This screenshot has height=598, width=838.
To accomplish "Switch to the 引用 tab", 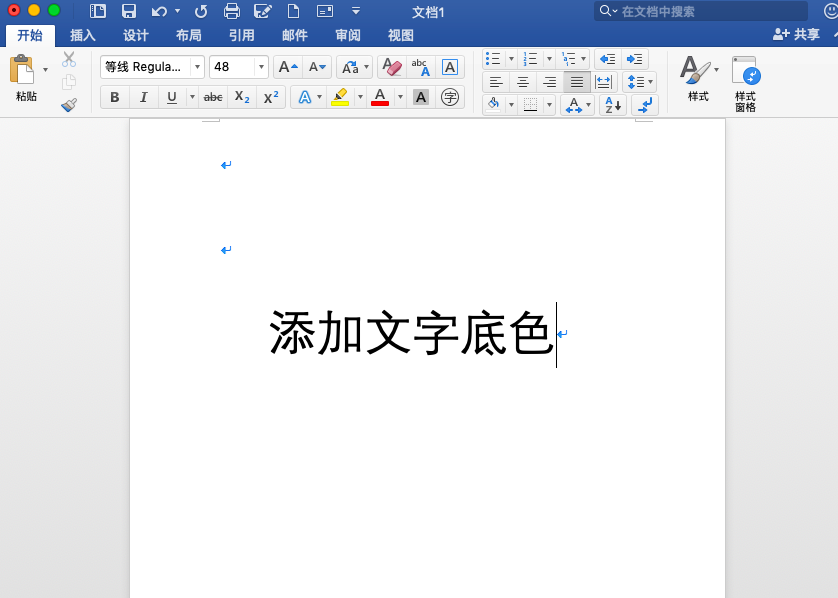I will coord(242,35).
